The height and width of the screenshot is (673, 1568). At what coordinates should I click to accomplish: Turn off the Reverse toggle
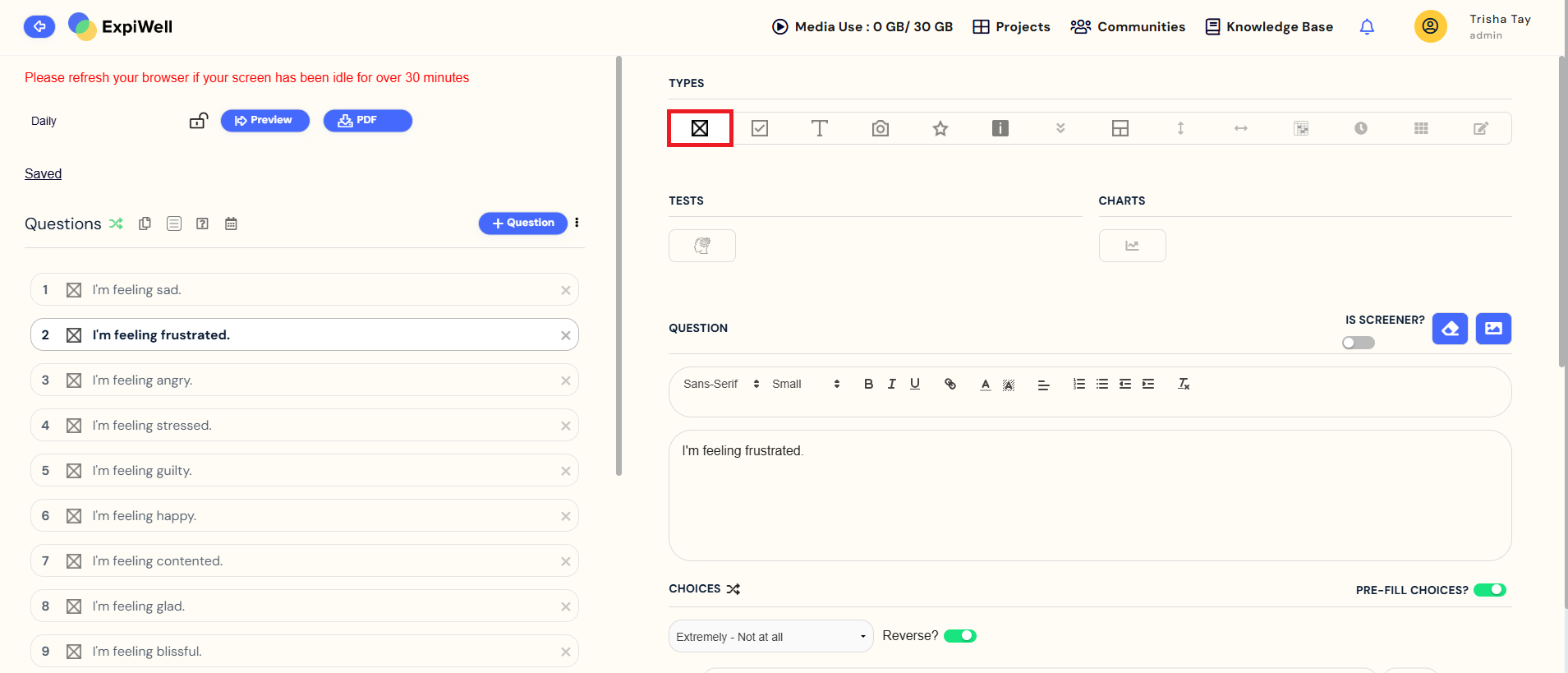click(959, 636)
